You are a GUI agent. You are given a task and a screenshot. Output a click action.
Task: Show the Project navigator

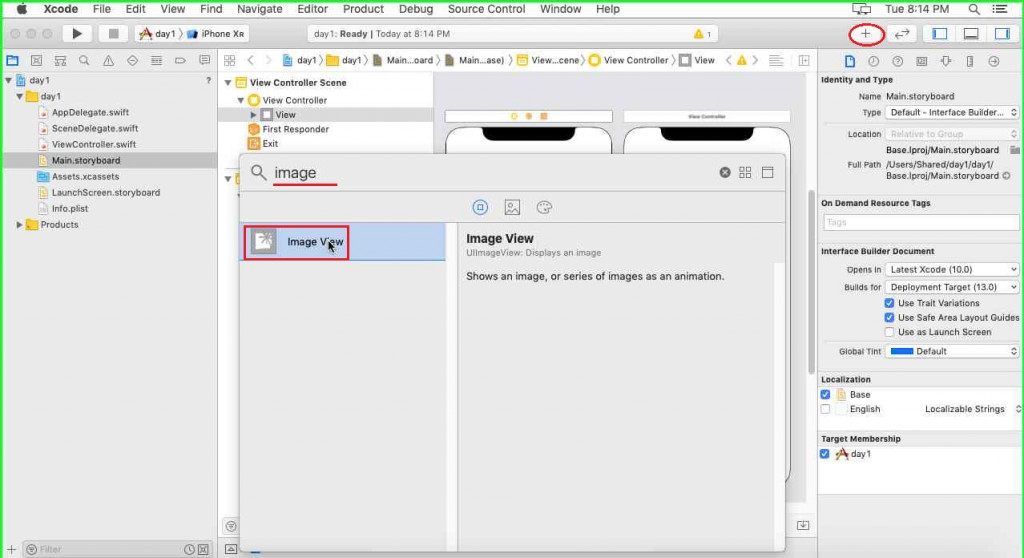pyautogui.click(x=12, y=61)
